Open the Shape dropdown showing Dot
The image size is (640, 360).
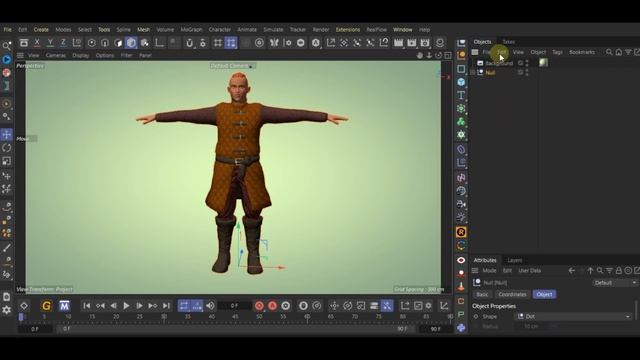pos(573,316)
